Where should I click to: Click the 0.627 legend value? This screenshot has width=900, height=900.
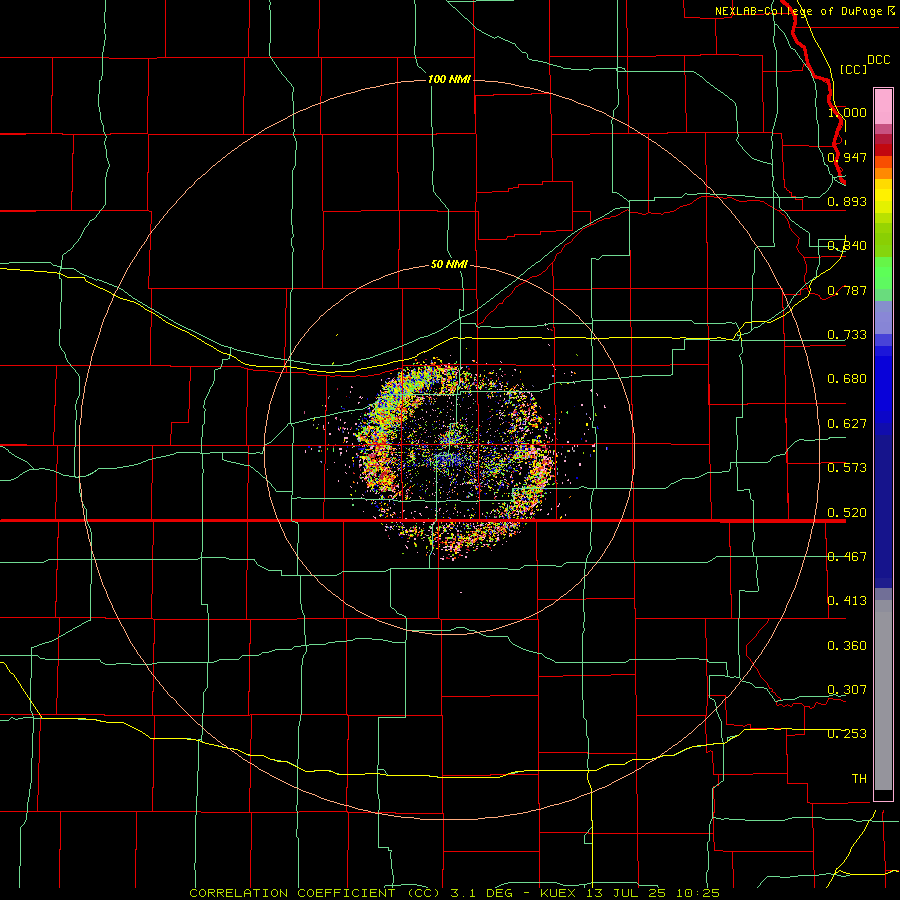847,424
